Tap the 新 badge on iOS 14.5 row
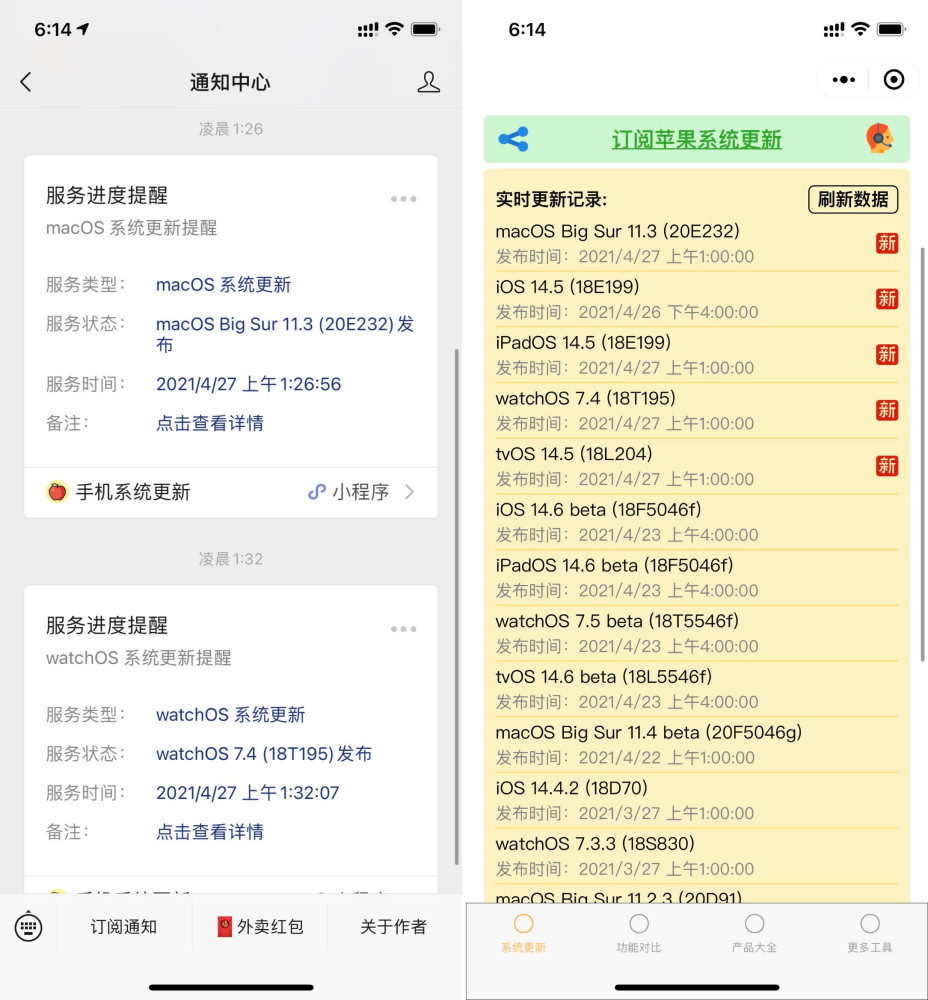 tap(887, 298)
